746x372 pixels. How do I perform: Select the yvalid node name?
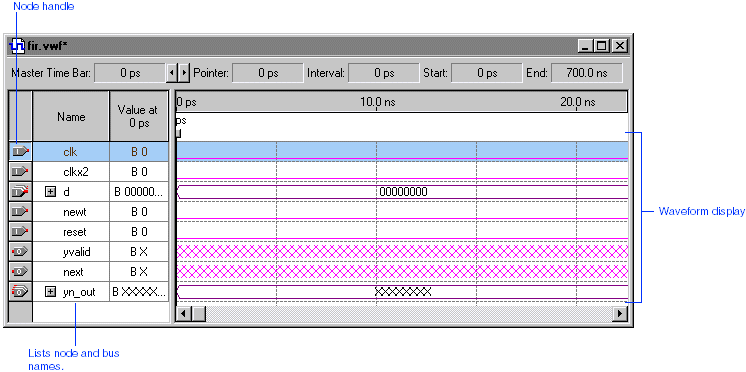pos(76,252)
